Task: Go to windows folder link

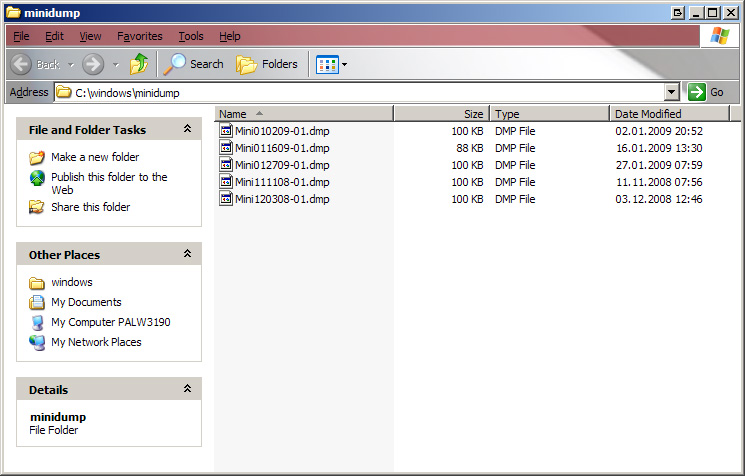Action: [72, 282]
